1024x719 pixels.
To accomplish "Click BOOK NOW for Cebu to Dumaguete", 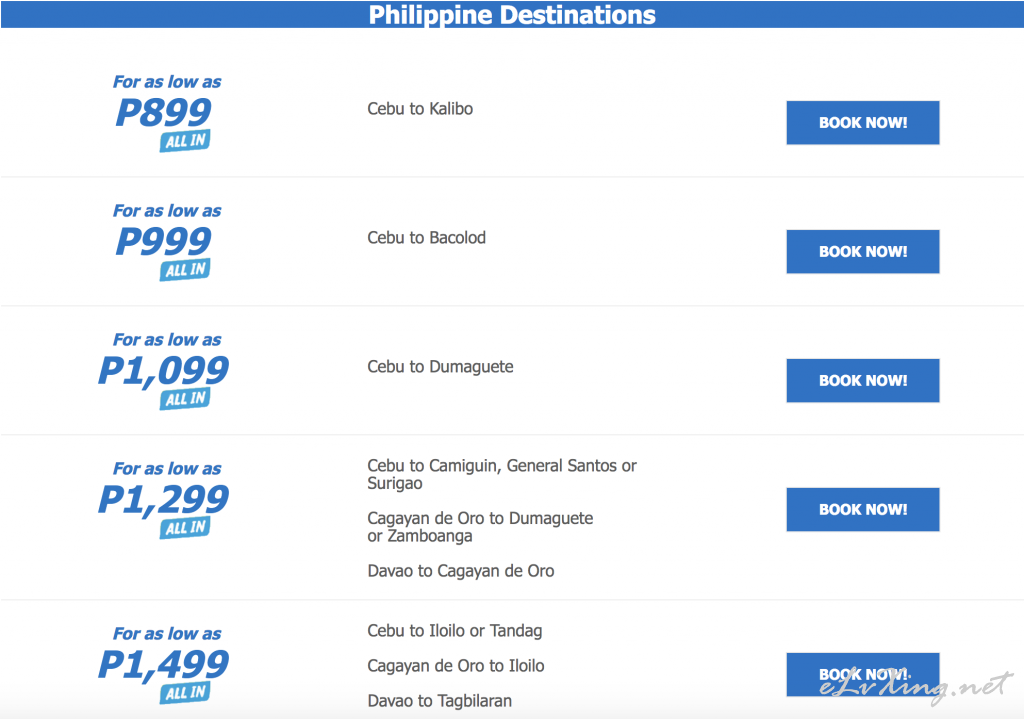I will pyautogui.click(x=863, y=381).
